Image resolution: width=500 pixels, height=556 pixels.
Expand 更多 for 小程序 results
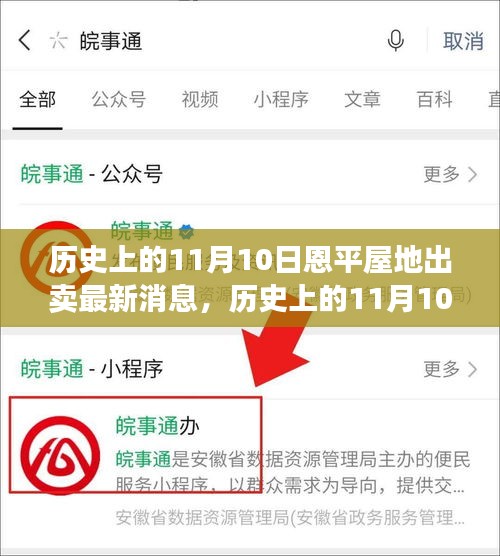450,369
